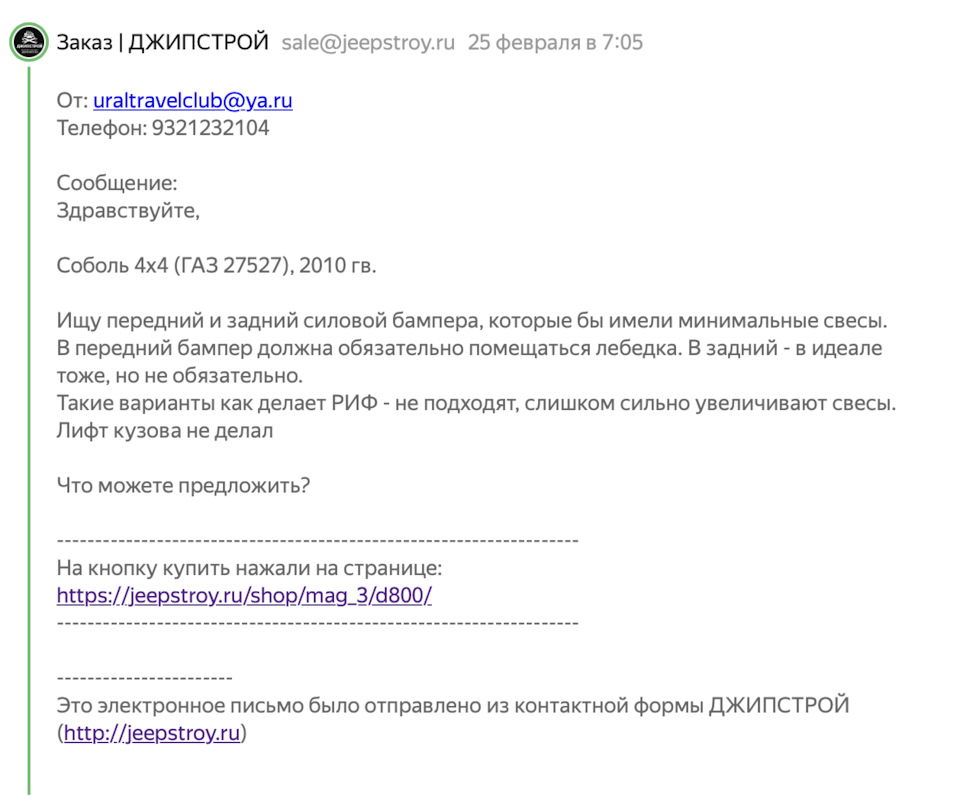Viewport: 960px width, 799px height.
Task: Click the ДЖИПСТРОЙ sender avatar icon
Action: pos(29,42)
